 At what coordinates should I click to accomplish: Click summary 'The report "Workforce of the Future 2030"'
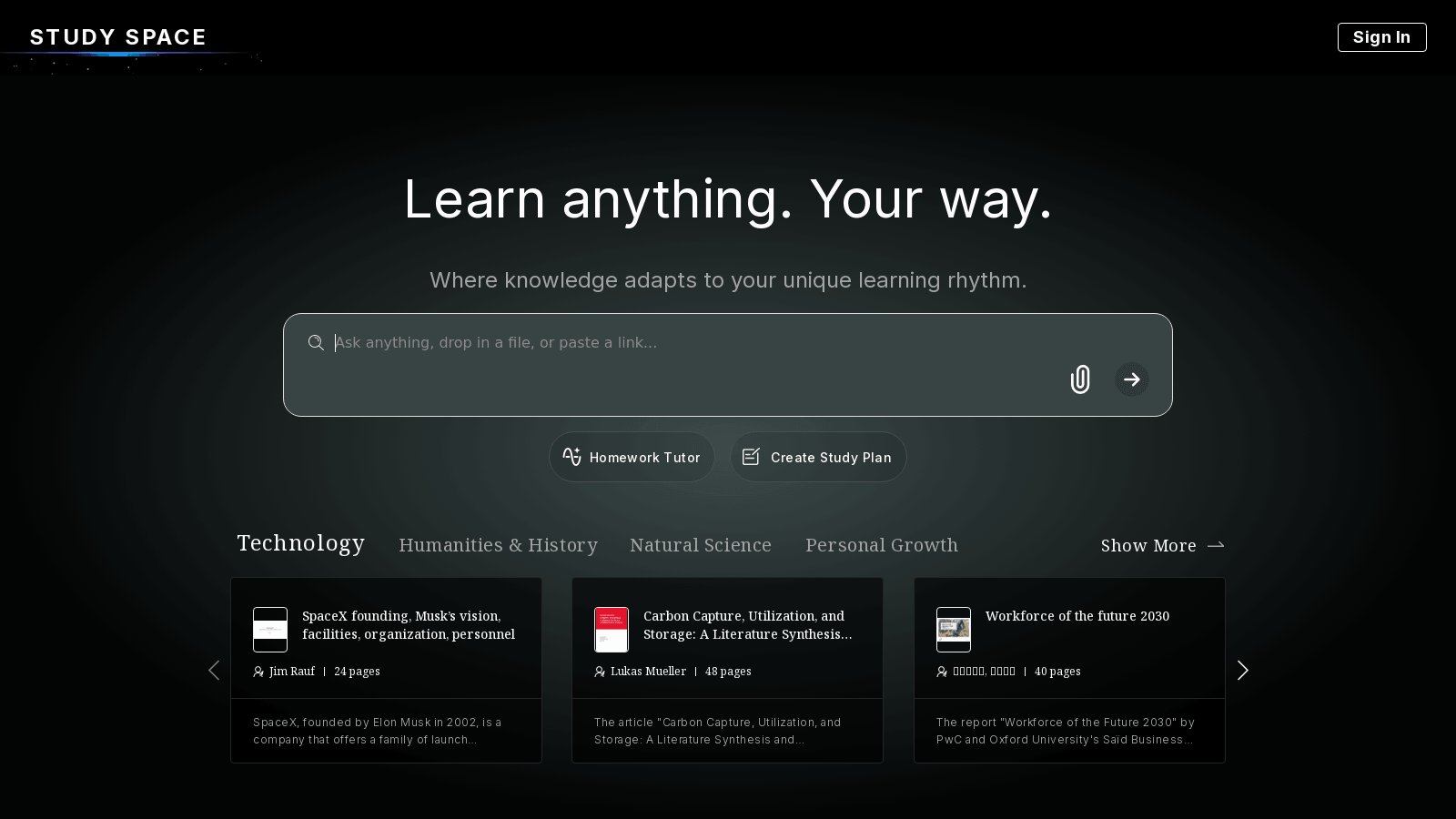[1066, 731]
